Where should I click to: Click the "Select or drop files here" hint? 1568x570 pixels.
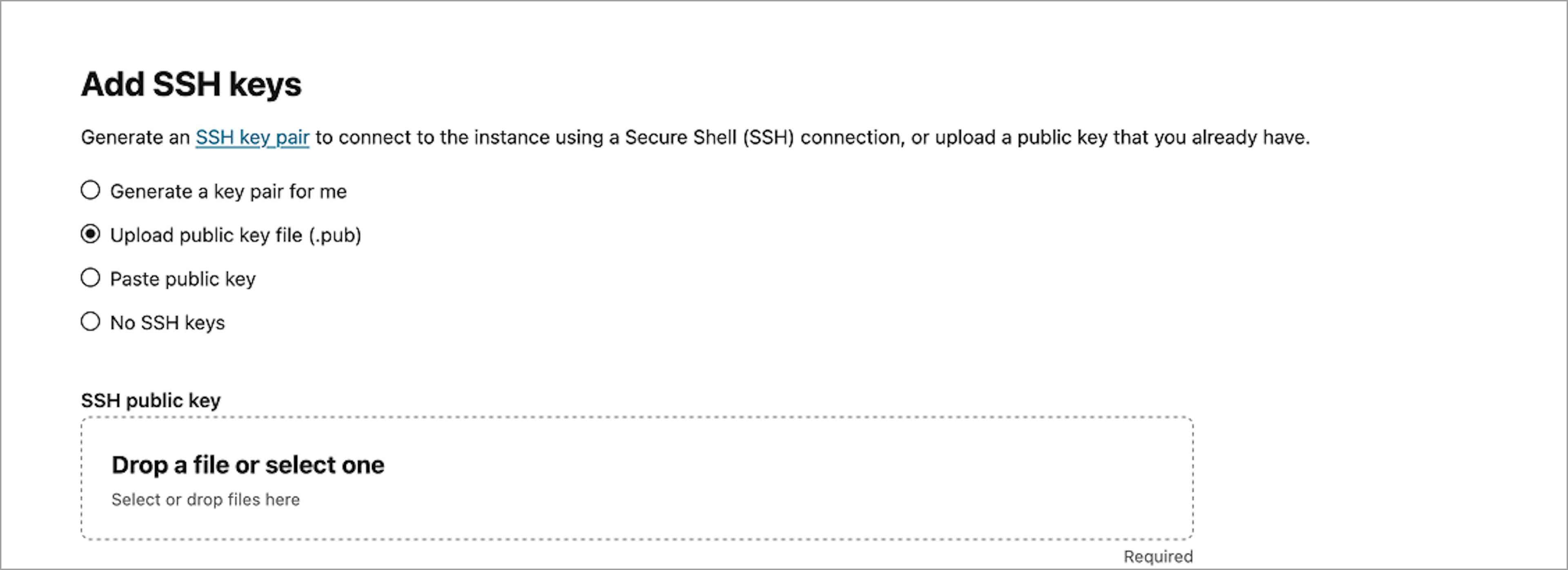(x=205, y=499)
